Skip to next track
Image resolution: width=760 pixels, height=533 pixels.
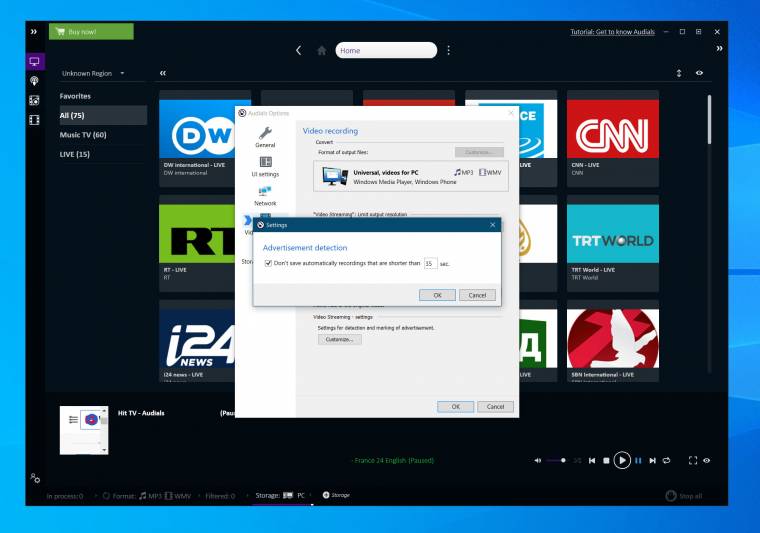tap(652, 460)
